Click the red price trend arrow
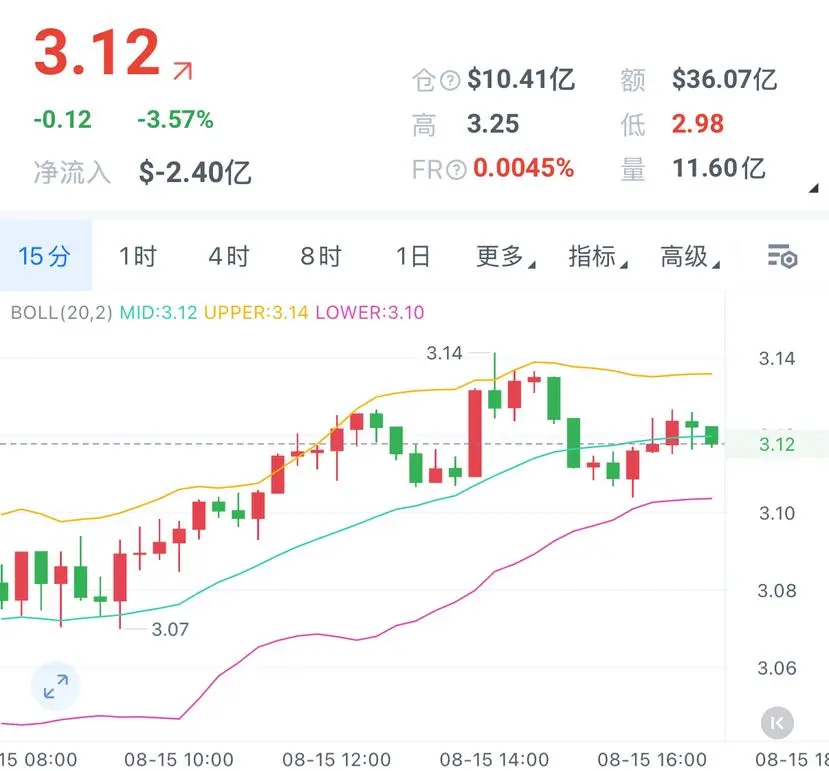 (182, 71)
